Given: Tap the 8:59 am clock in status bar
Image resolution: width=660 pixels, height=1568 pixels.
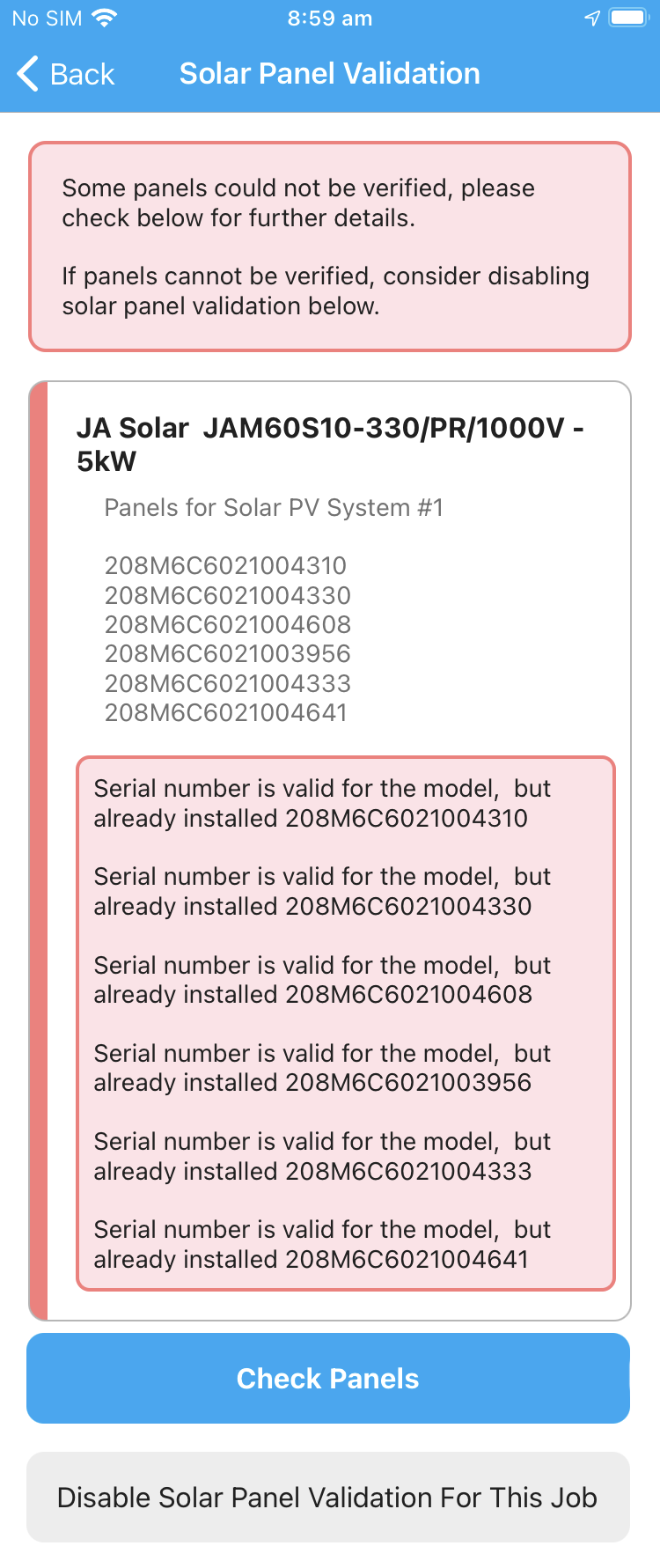Looking at the screenshot, I should pyautogui.click(x=330, y=18).
